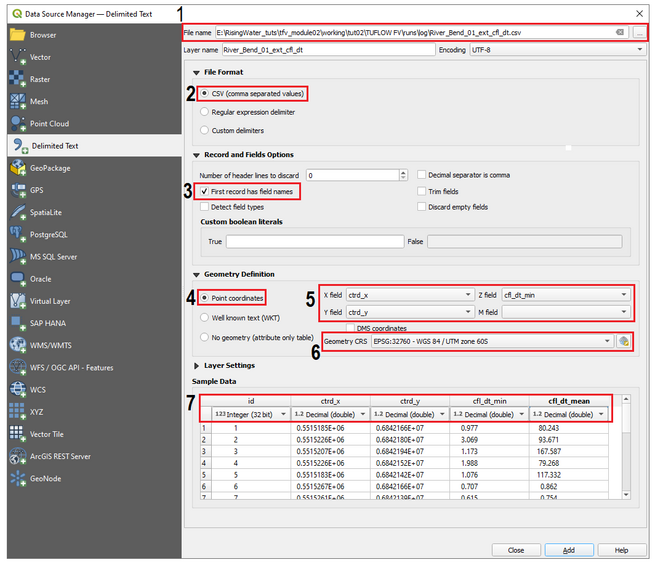
Task: Expand the Layer Settings section
Action: [x=197, y=365]
